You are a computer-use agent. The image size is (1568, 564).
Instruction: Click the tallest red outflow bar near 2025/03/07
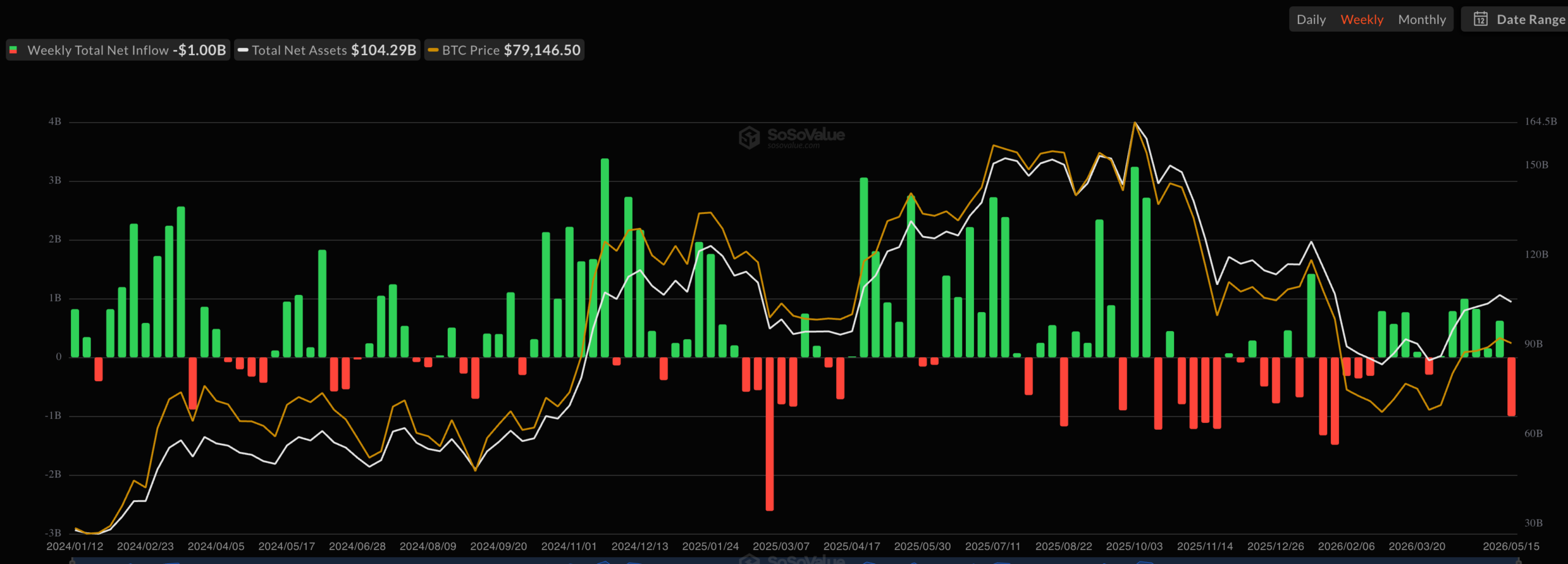pyautogui.click(x=769, y=433)
